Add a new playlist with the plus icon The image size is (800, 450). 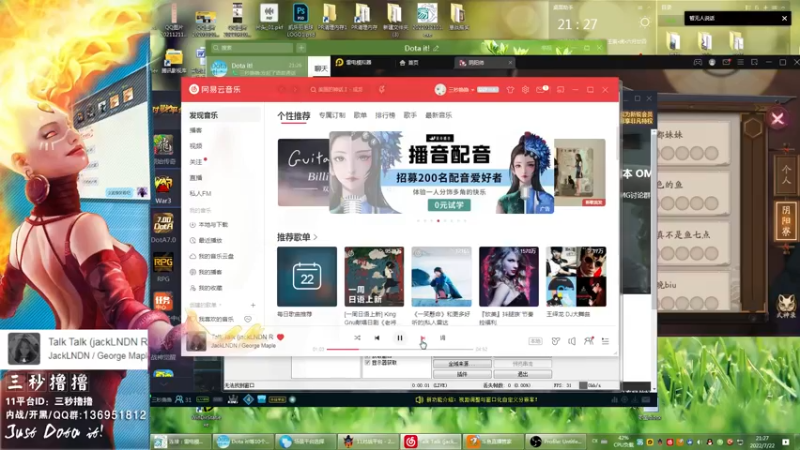pyautogui.click(x=253, y=305)
